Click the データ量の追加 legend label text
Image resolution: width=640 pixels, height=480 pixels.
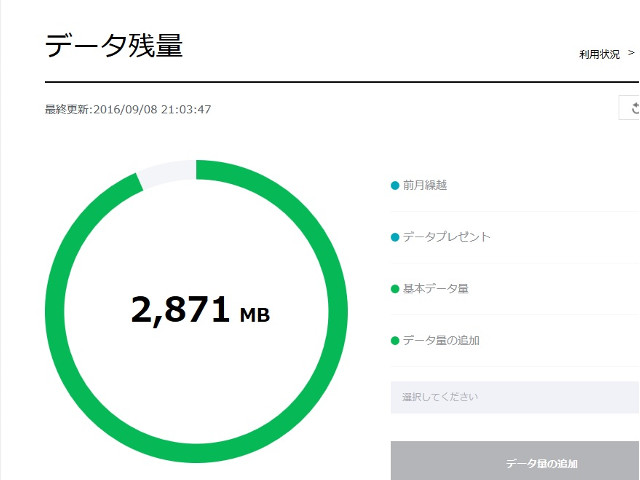441,341
